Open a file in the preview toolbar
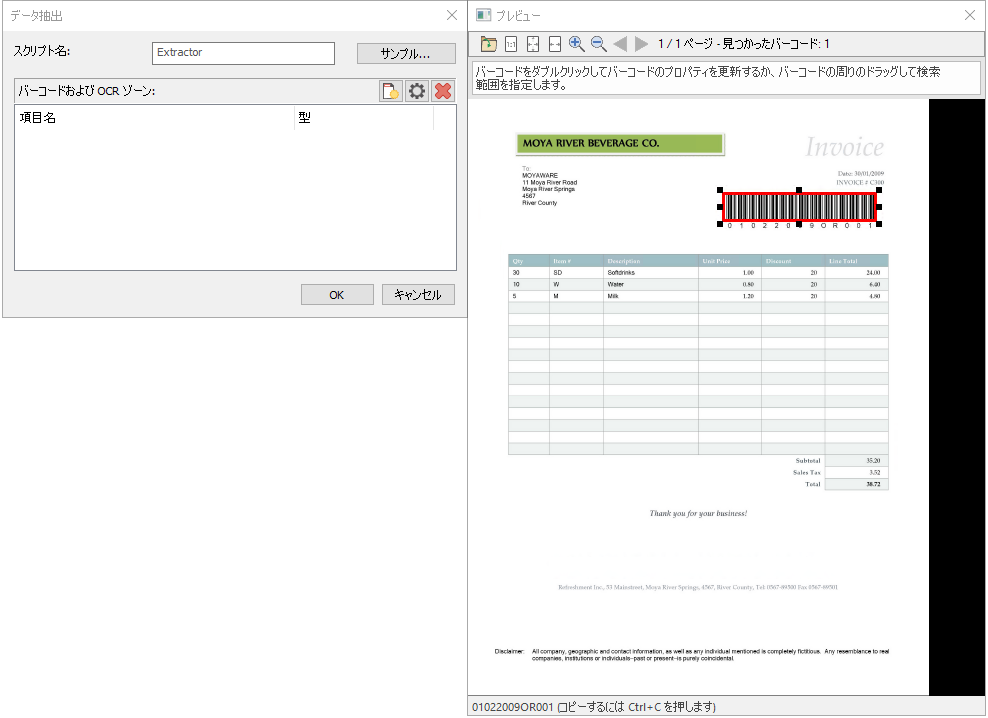This screenshot has height=718, width=988. [x=488, y=43]
